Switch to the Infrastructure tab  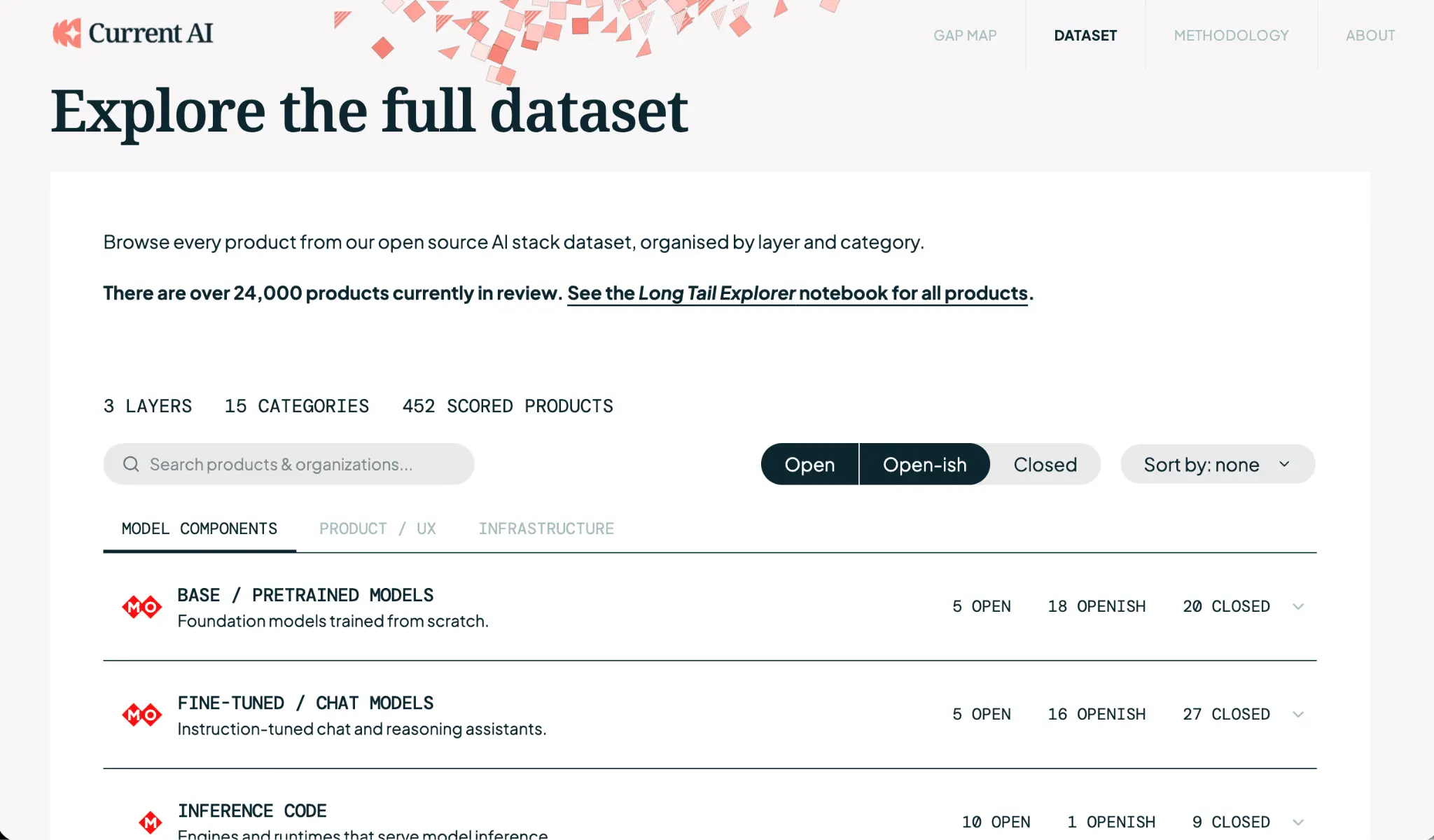coord(546,528)
